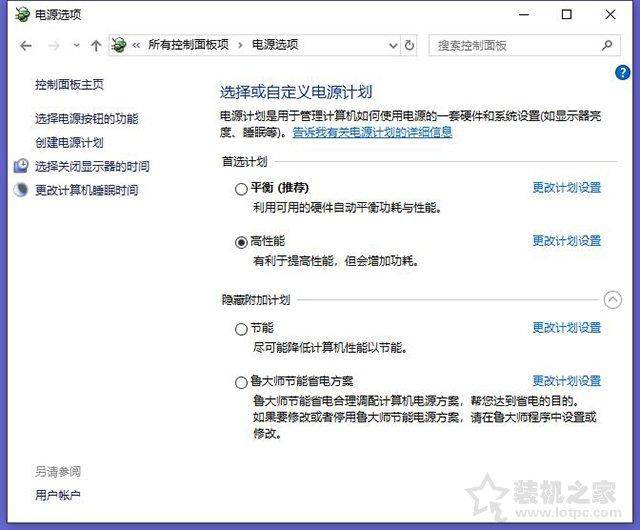This screenshot has width=640, height=530.
Task: Expand breadcrumb arrow after 所有控制面板项
Action: 240,45
